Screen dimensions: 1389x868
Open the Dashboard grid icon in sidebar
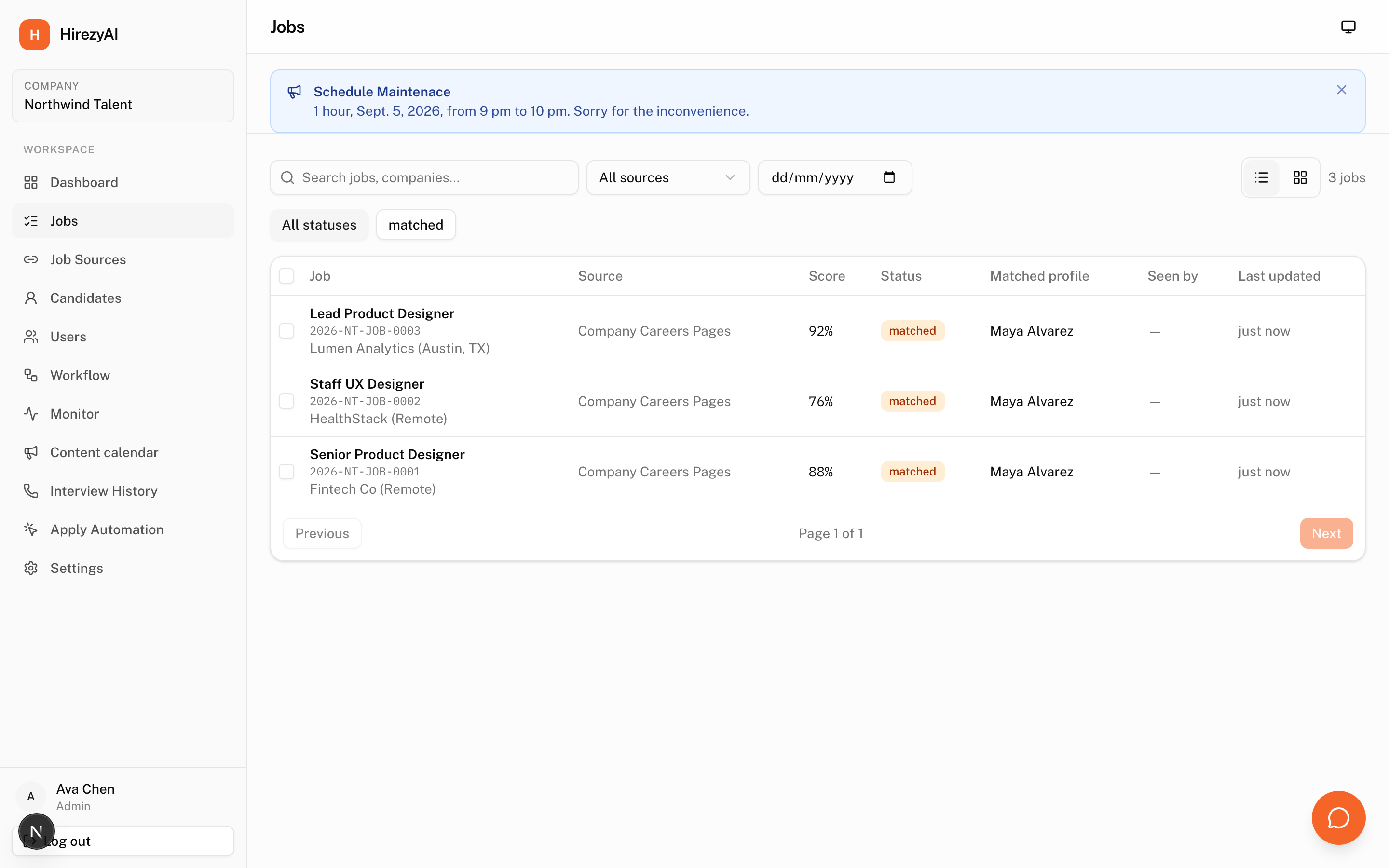point(31,183)
